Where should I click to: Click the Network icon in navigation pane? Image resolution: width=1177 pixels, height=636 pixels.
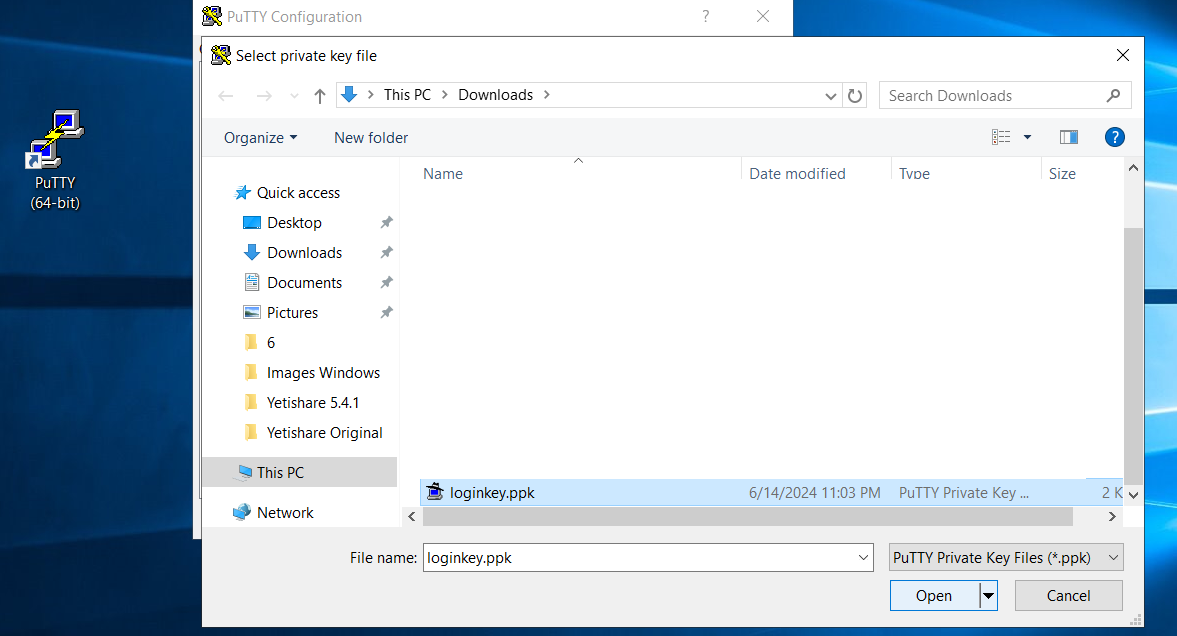pyautogui.click(x=242, y=512)
